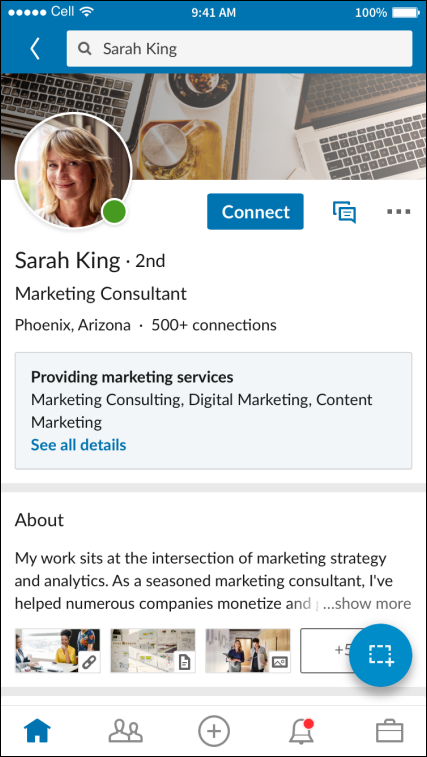
Task: Open the My Network people tab
Action: pos(126,731)
